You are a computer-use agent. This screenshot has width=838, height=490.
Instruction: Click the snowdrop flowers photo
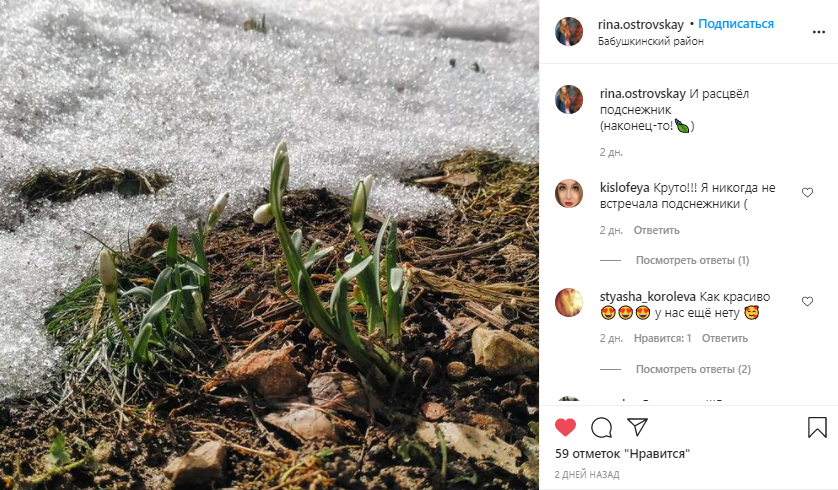[x=269, y=245]
